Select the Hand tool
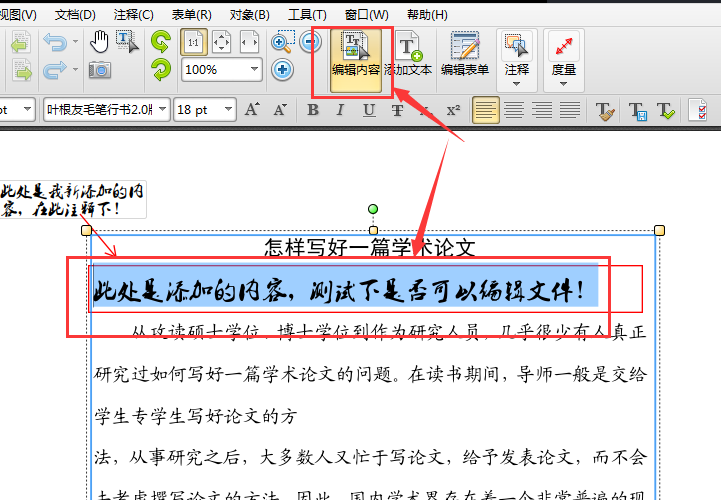Image resolution: width=721 pixels, height=500 pixels. click(99, 42)
